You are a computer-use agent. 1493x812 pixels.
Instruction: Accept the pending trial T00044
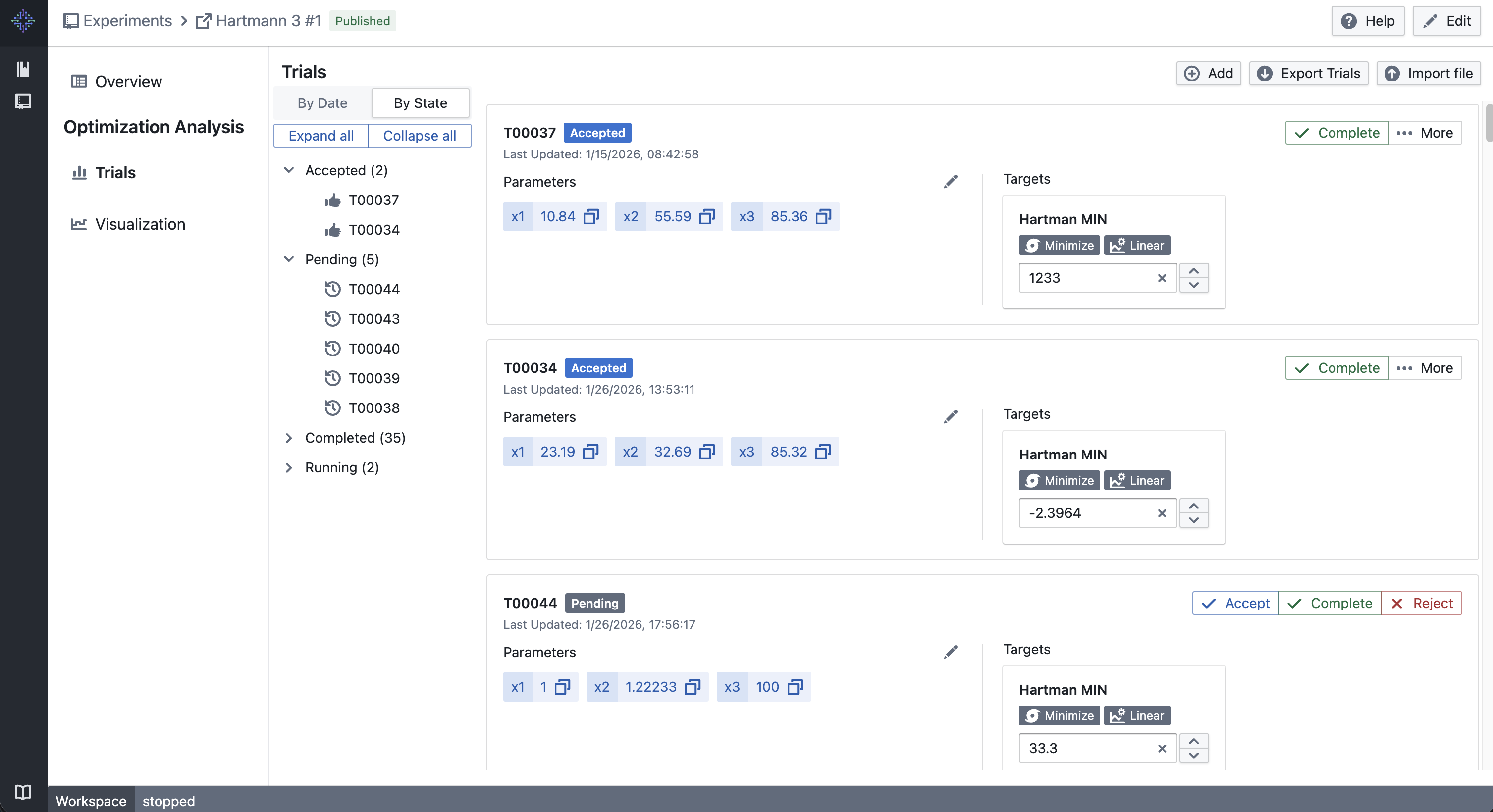click(x=1234, y=603)
